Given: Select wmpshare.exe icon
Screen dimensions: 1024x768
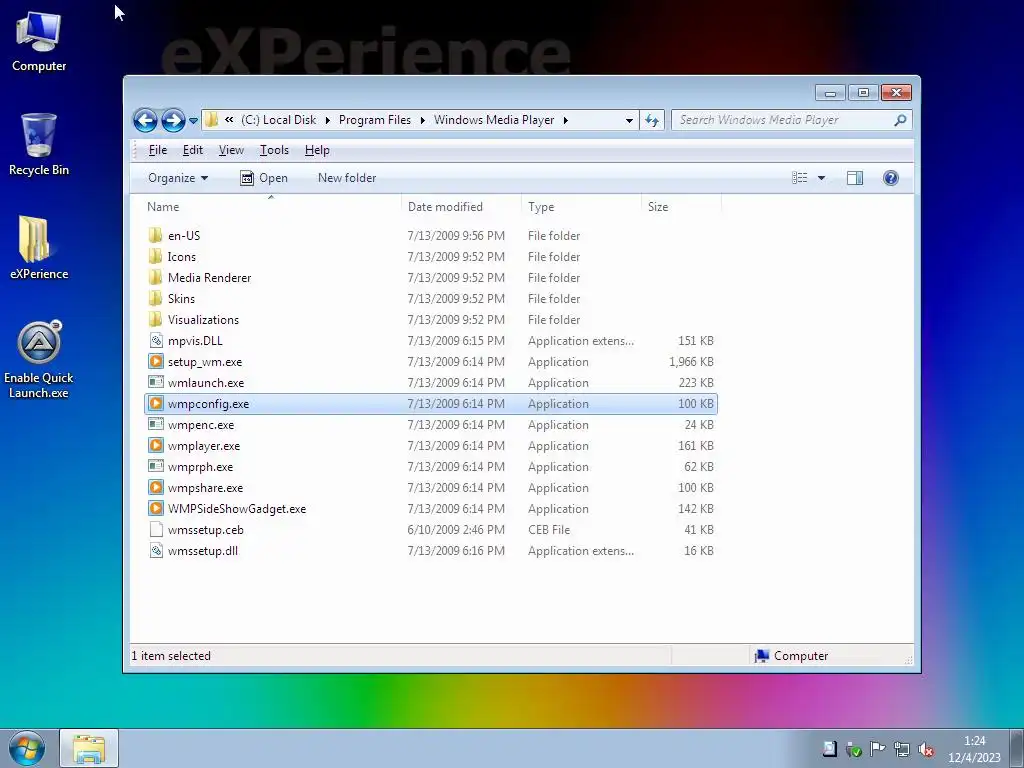Looking at the screenshot, I should coord(155,487).
